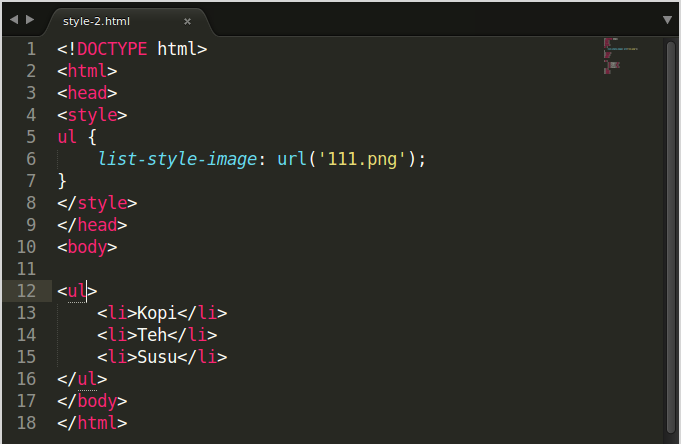Click line number 1 in gutter

click(31, 49)
